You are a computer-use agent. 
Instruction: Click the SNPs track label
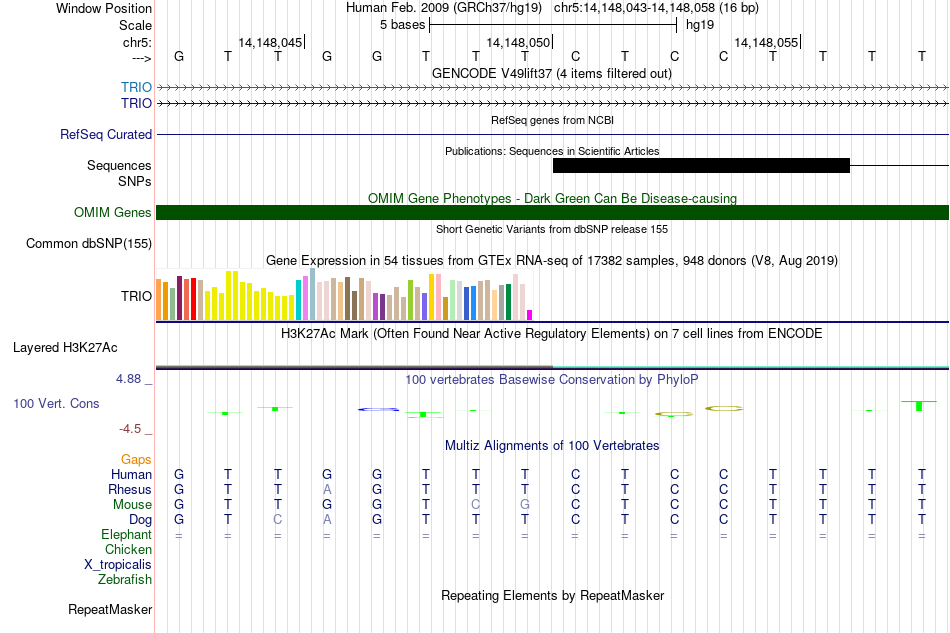135,181
